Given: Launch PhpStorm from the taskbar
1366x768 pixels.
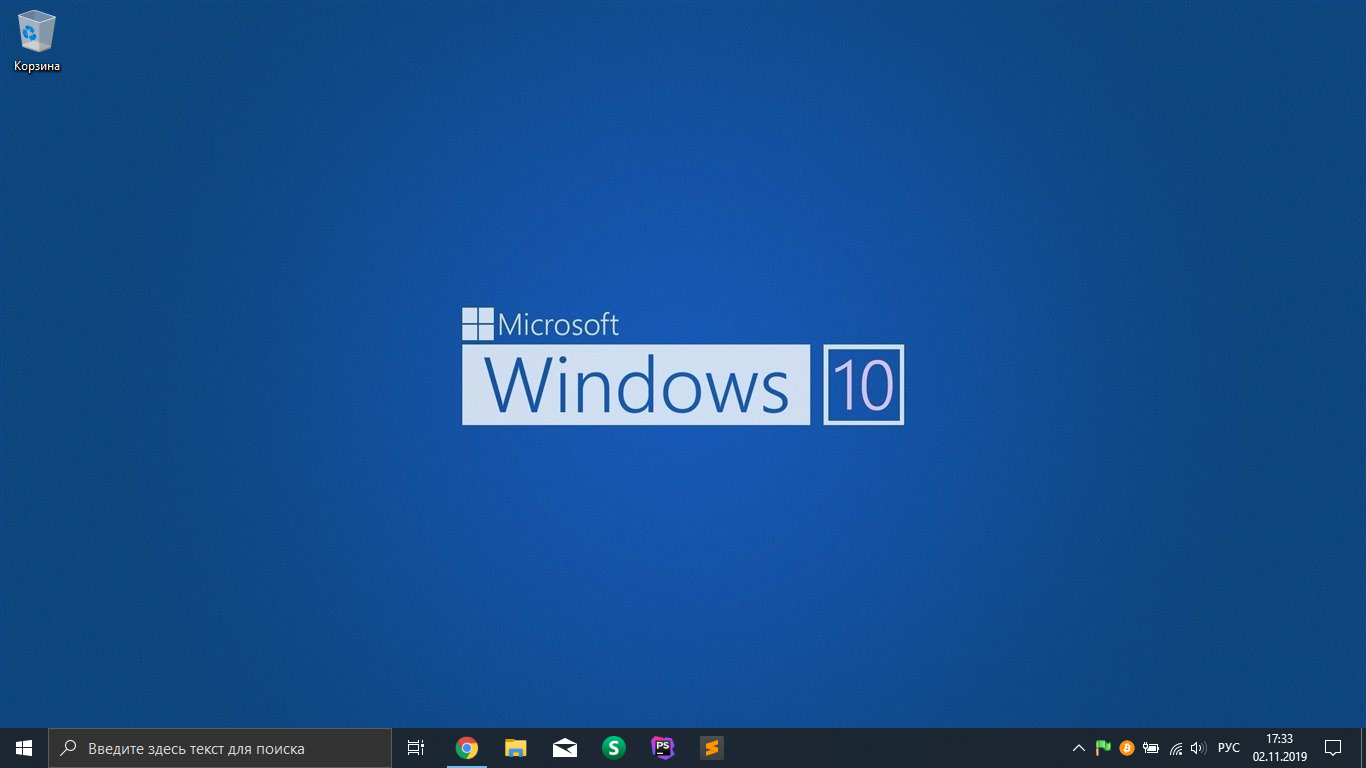Looking at the screenshot, I should (662, 748).
